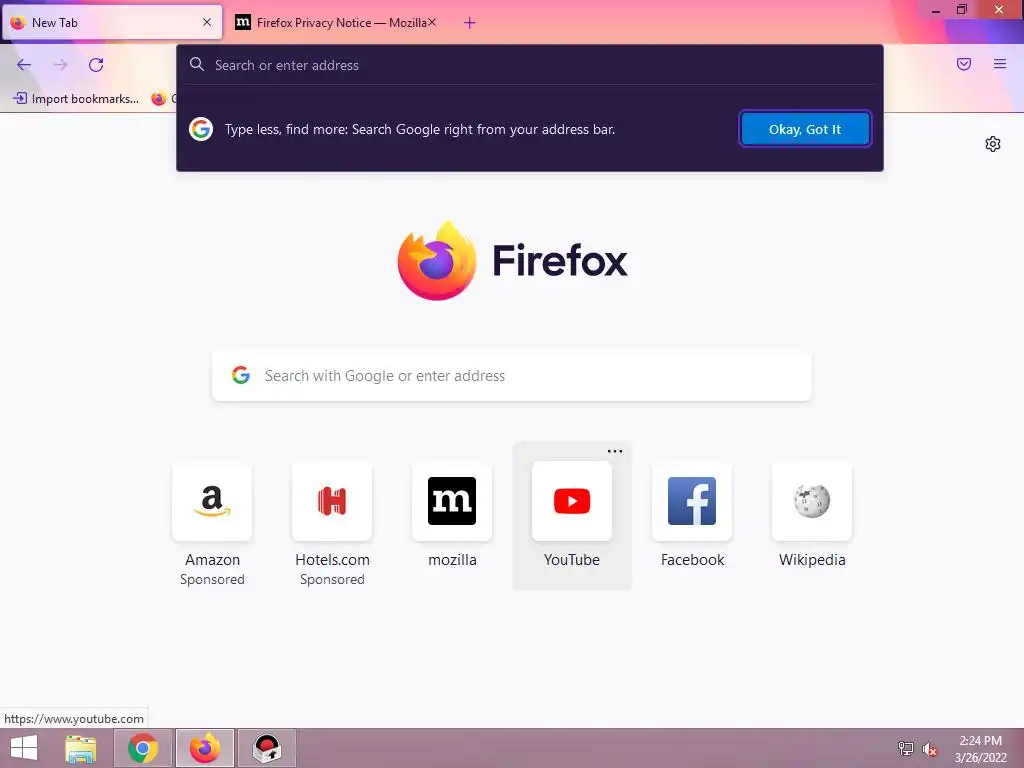1024x768 pixels.
Task: Open the Save to Pocket icon
Action: [964, 64]
